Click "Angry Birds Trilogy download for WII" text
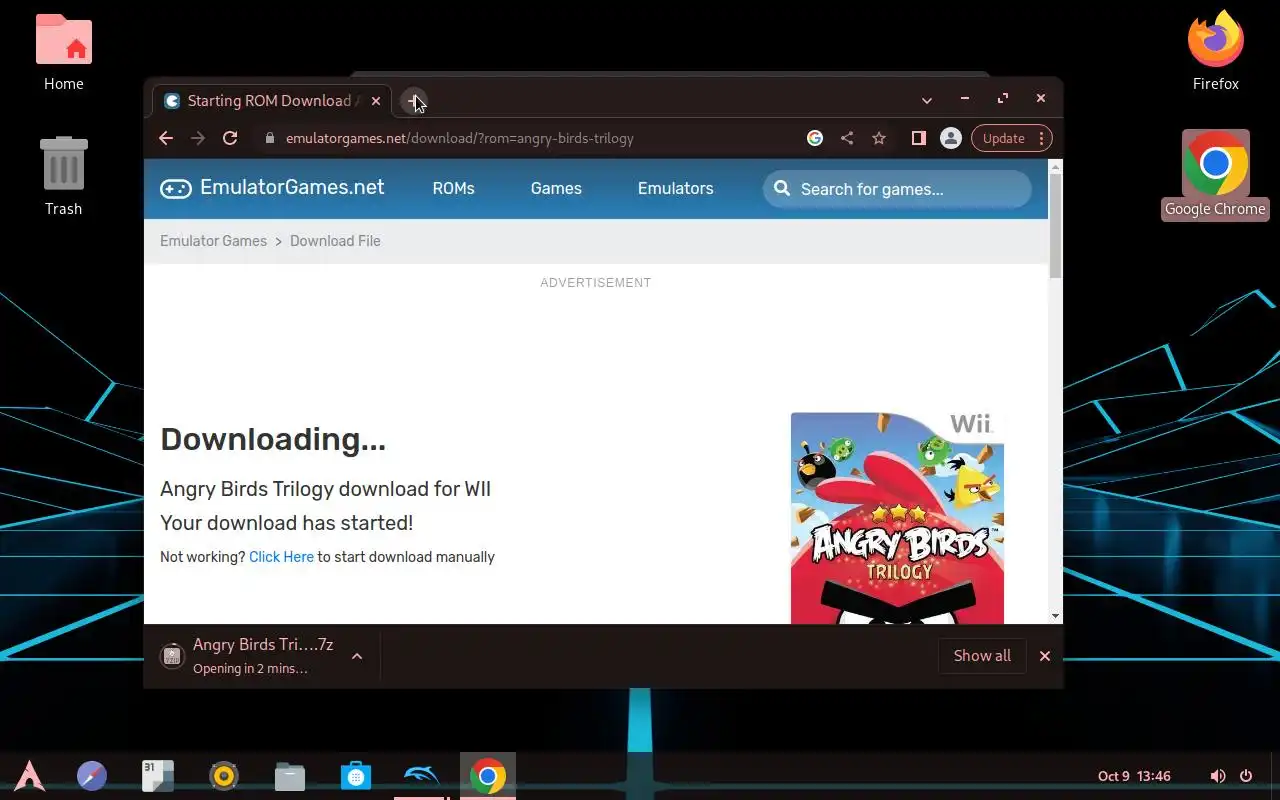The image size is (1280, 800). (x=325, y=489)
